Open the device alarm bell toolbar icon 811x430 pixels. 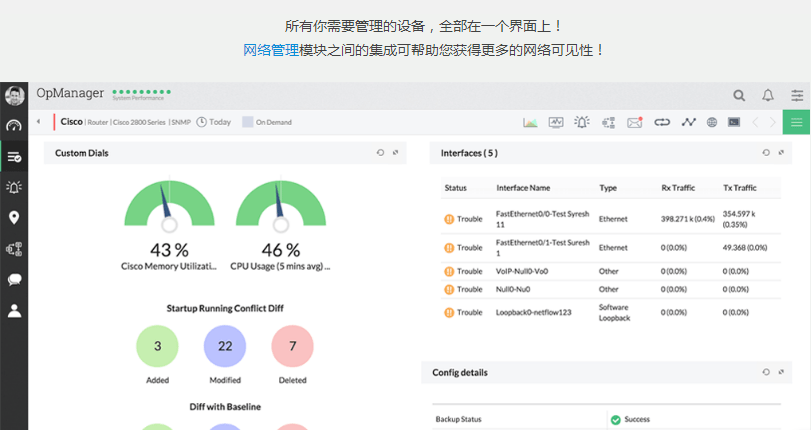point(582,122)
